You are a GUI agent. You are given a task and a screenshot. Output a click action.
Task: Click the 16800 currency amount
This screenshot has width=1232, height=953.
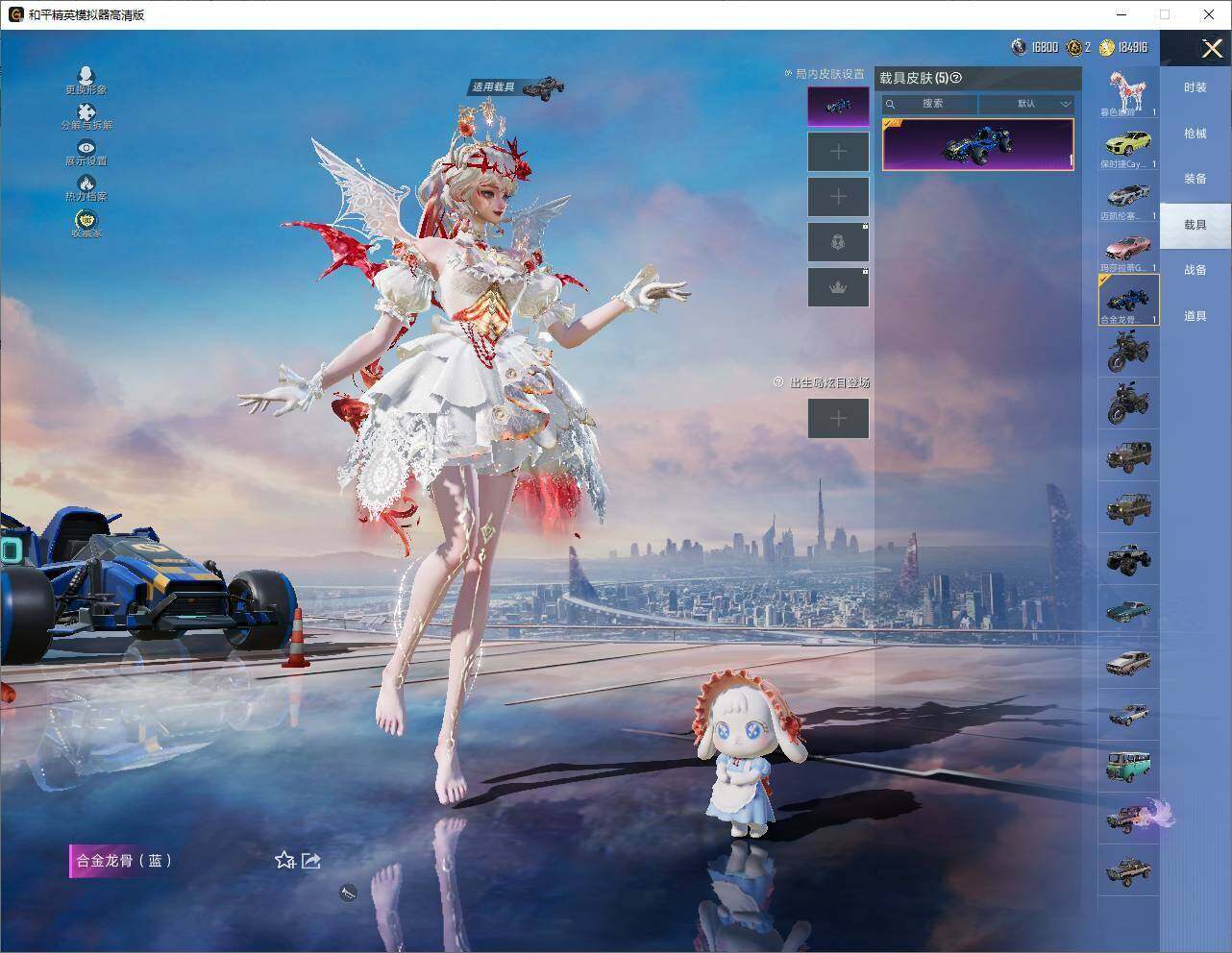(x=1045, y=47)
